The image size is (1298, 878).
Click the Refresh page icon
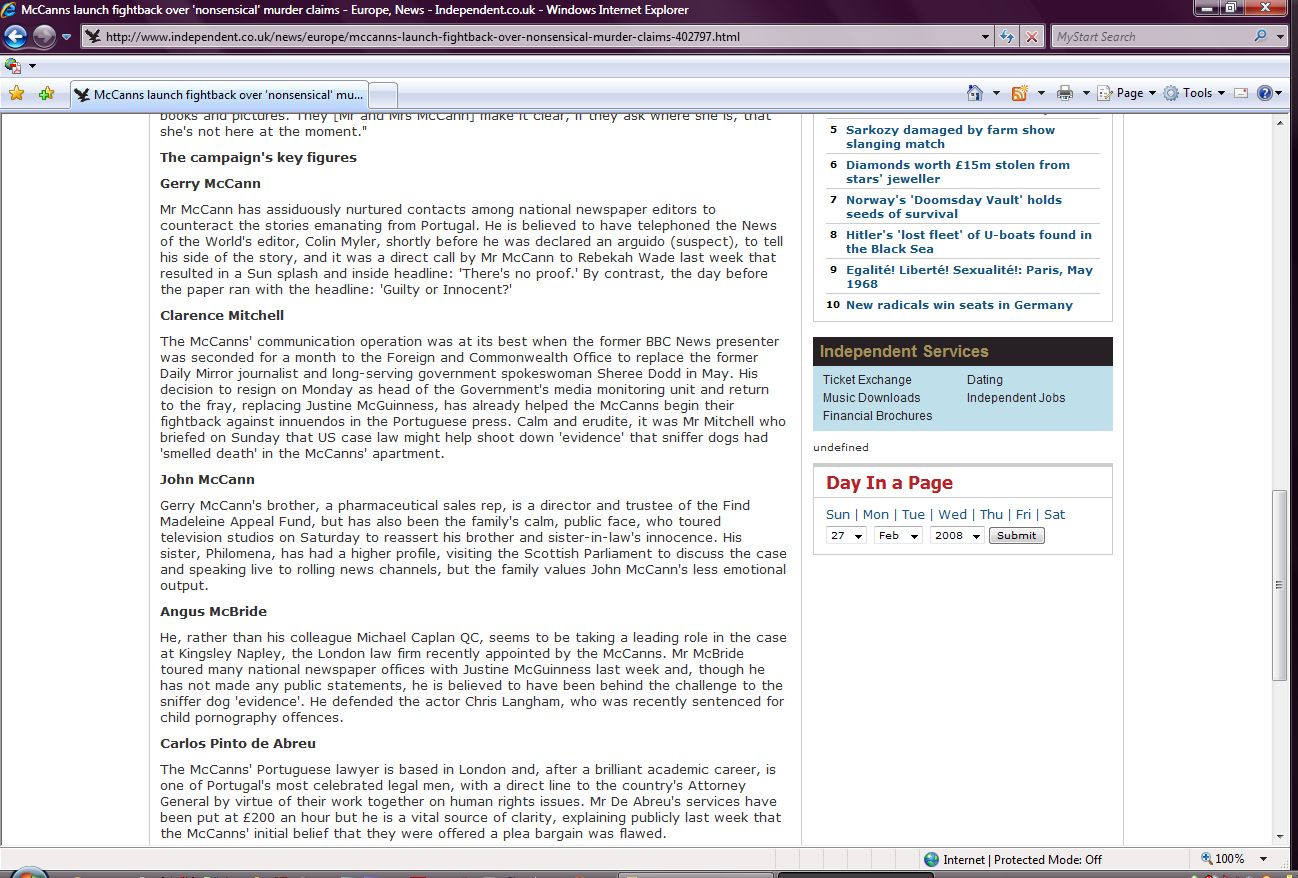point(1008,37)
